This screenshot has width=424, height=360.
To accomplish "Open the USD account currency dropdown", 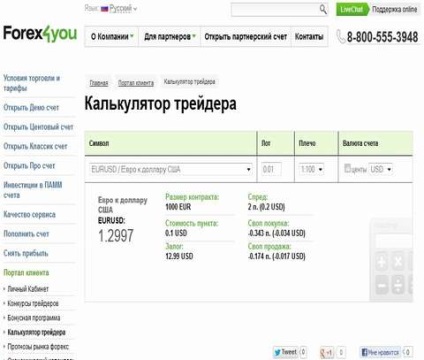I will pyautogui.click(x=380, y=169).
